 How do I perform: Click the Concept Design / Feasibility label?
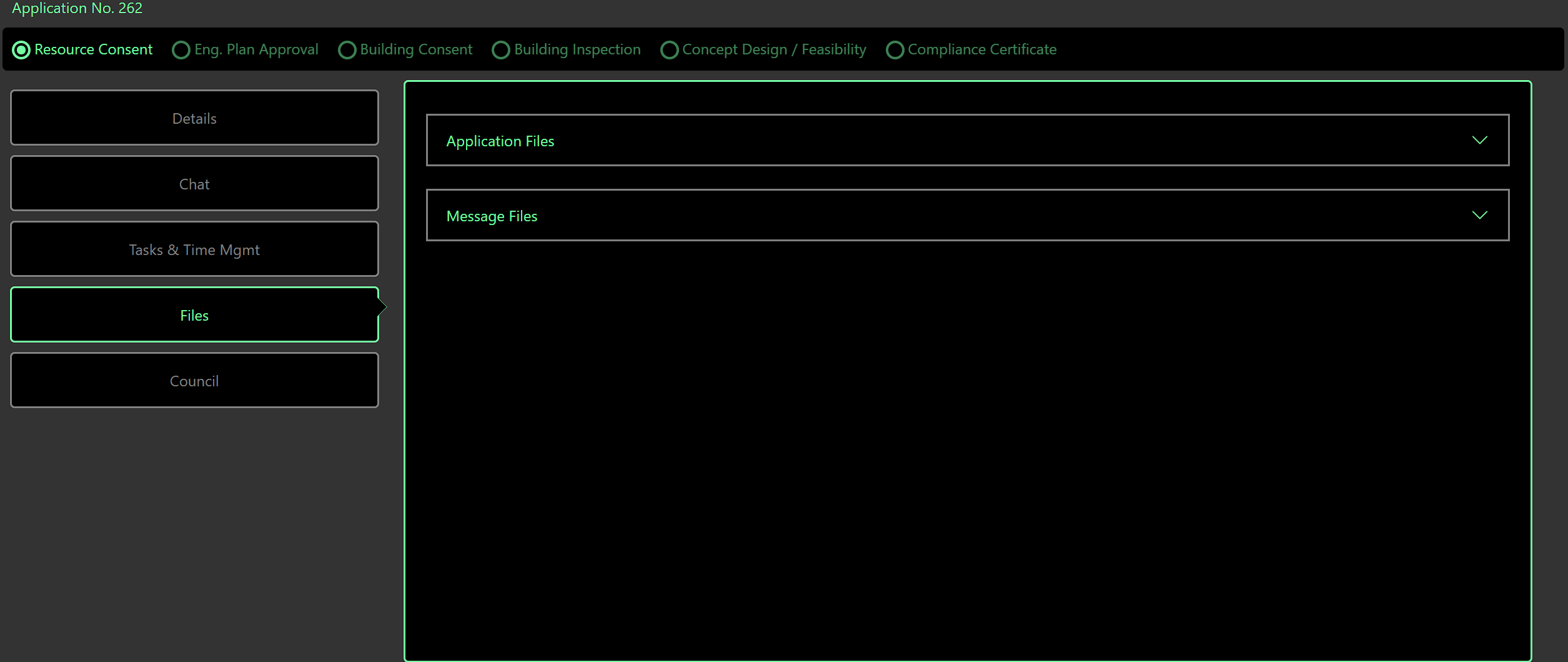tap(774, 49)
